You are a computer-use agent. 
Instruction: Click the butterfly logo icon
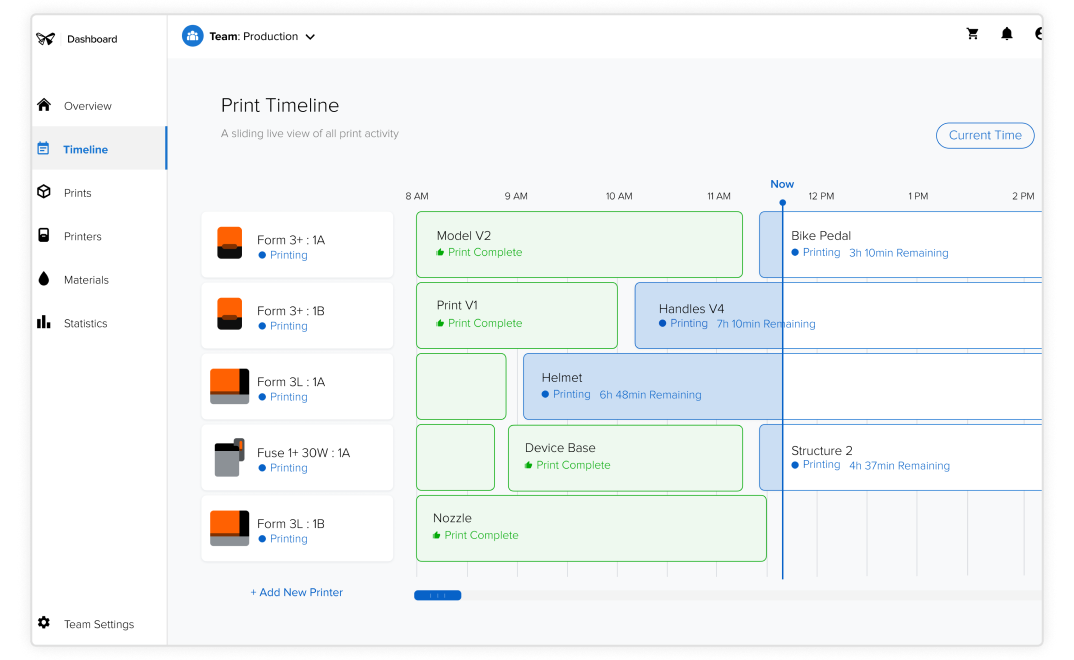(46, 39)
